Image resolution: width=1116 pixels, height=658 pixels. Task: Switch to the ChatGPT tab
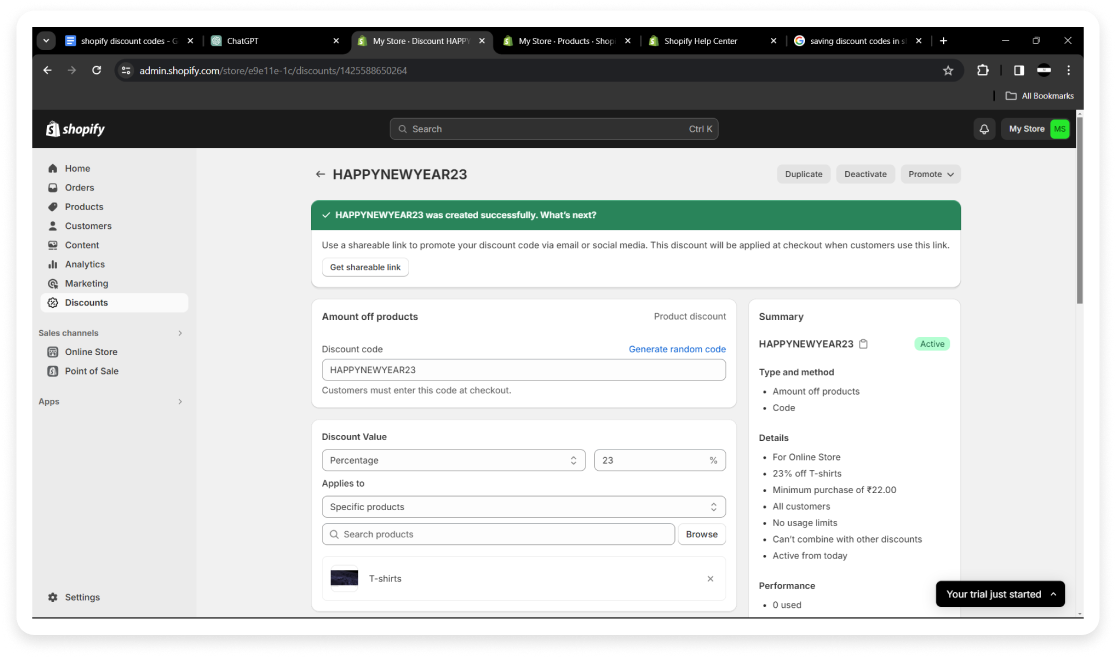(x=275, y=41)
